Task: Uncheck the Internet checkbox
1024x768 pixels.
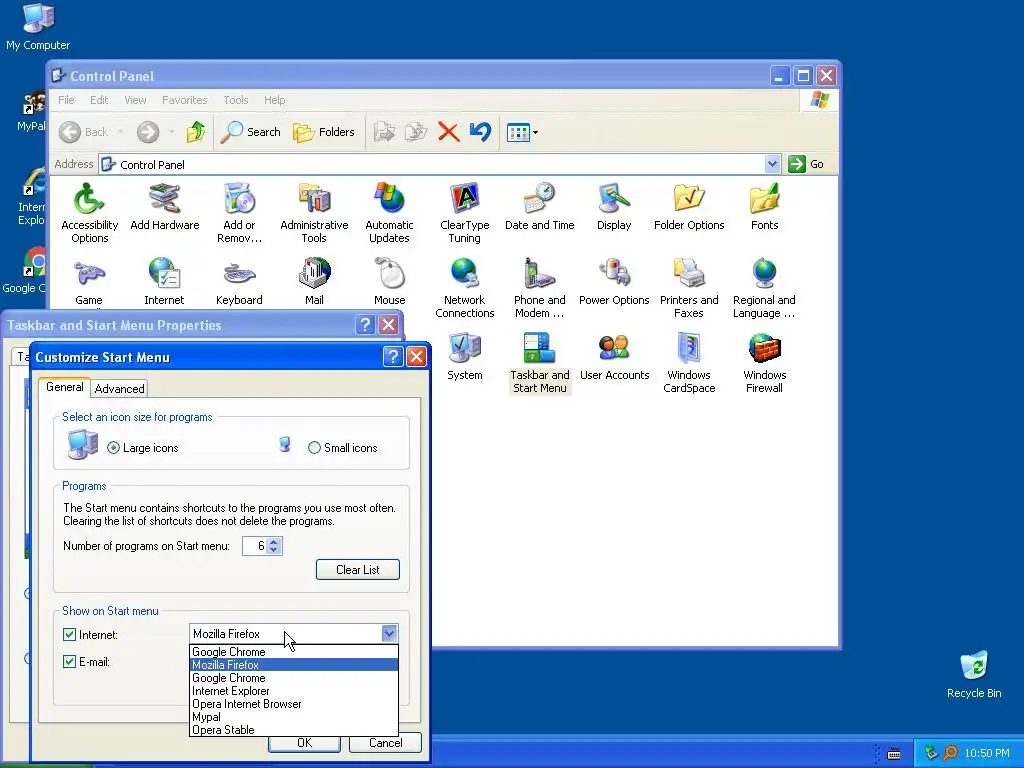Action: pos(69,634)
